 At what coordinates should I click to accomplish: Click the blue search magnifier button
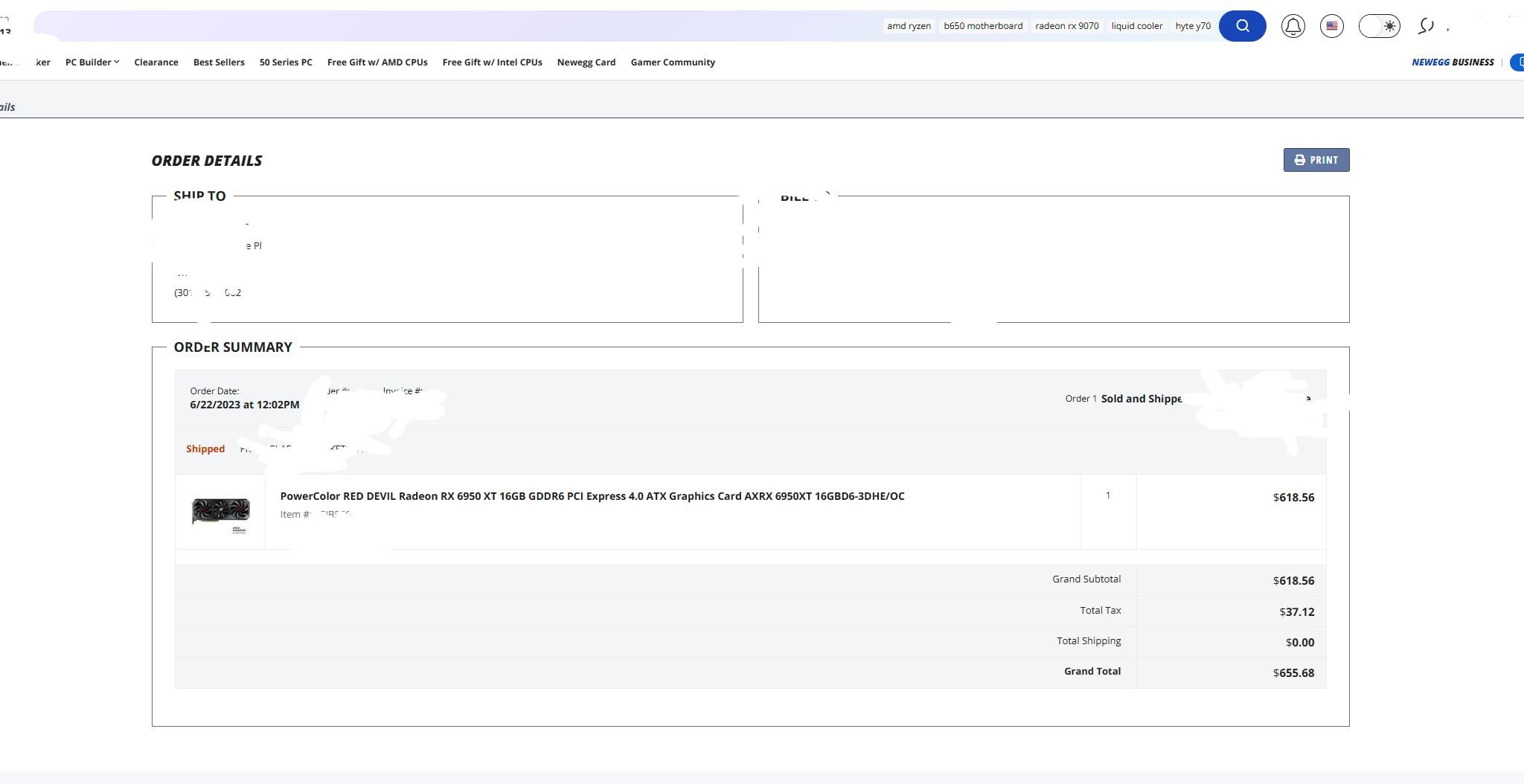[x=1242, y=26]
